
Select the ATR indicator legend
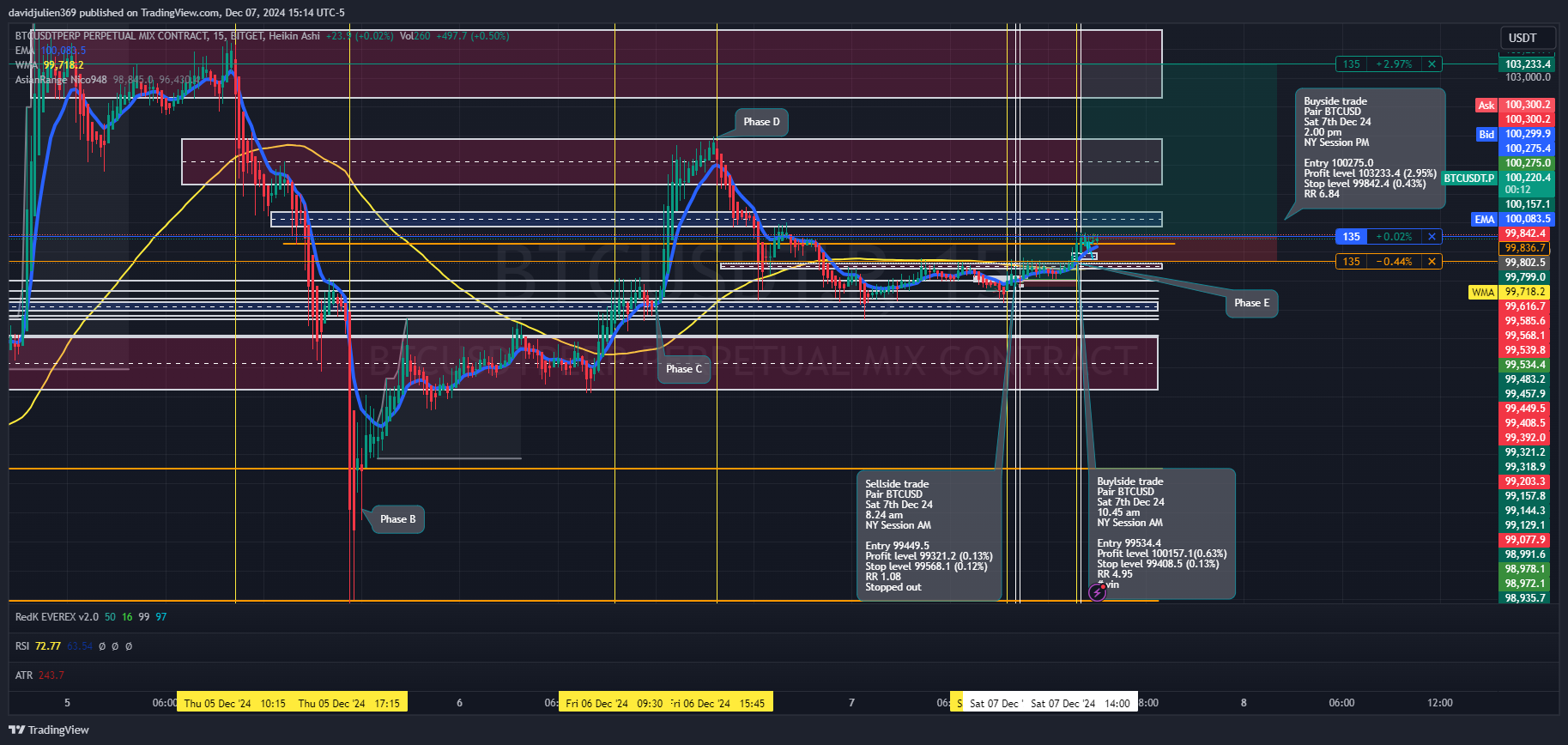[x=24, y=675]
